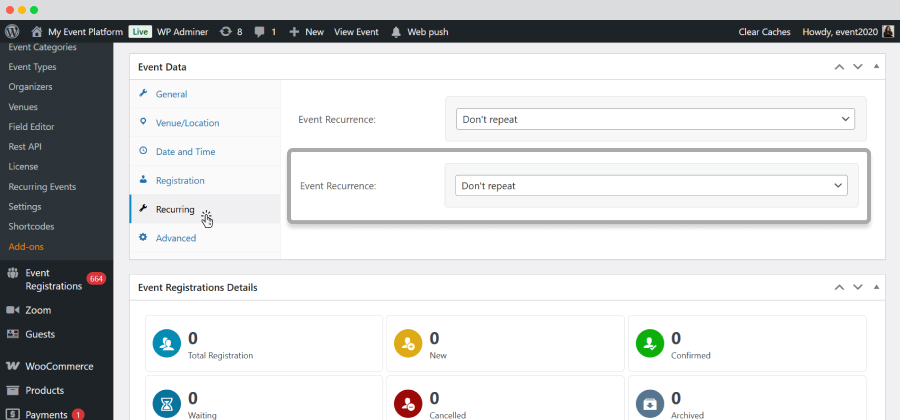The height and width of the screenshot is (420, 900).
Task: Click the updates refresh icon
Action: (x=227, y=32)
